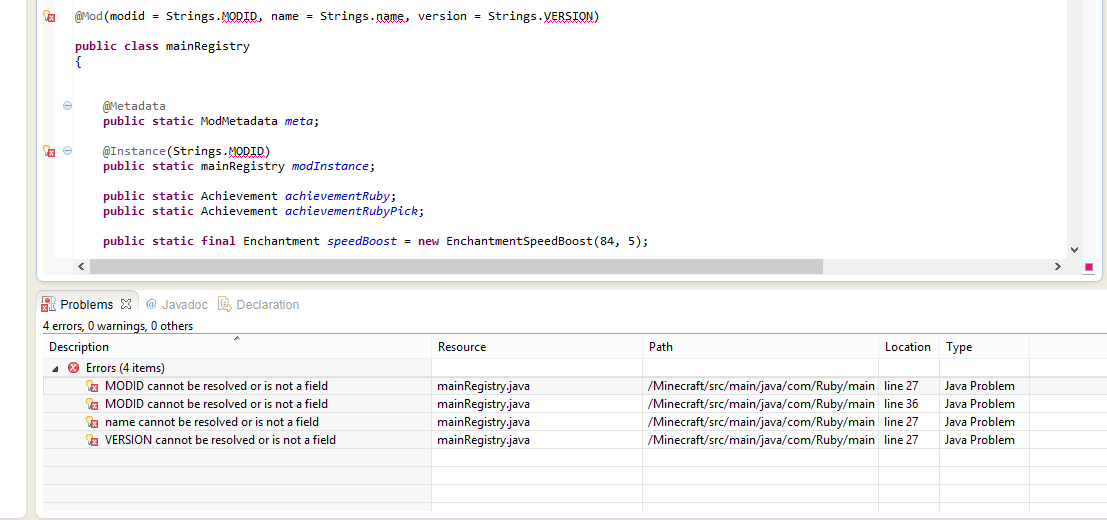Click underlined VERSION in @Mod annotation
The image size is (1107, 520).
point(568,16)
